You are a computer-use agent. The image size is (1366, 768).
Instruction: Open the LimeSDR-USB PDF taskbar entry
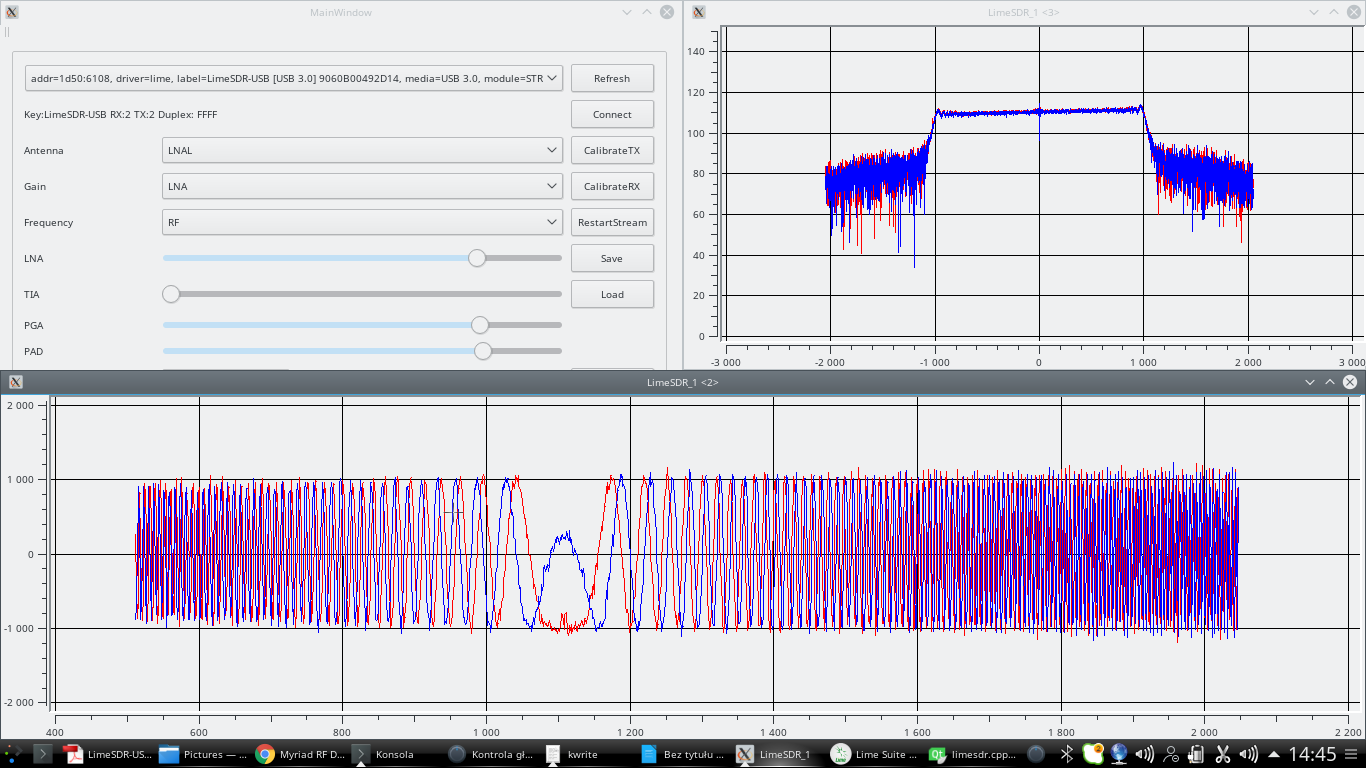tap(108, 754)
